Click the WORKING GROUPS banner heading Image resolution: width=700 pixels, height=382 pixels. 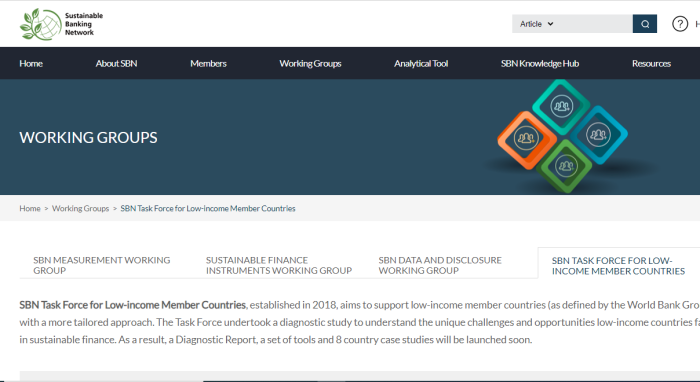click(88, 137)
